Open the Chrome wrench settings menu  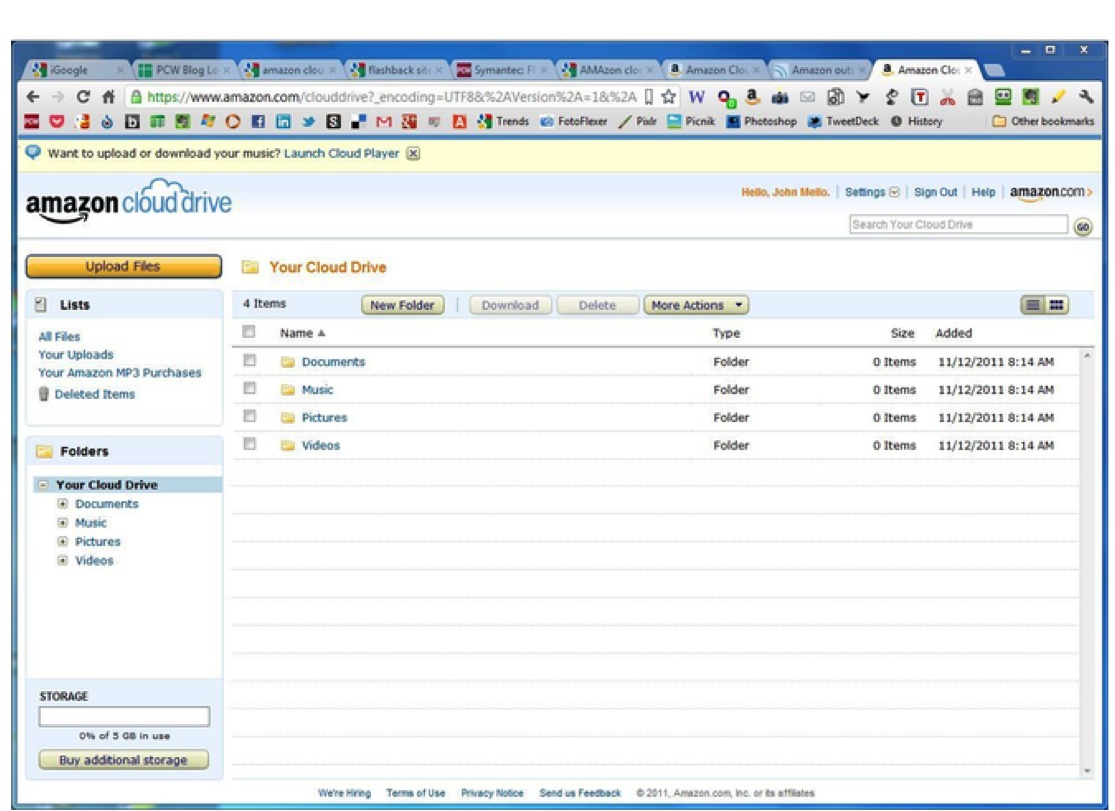tap(1085, 96)
